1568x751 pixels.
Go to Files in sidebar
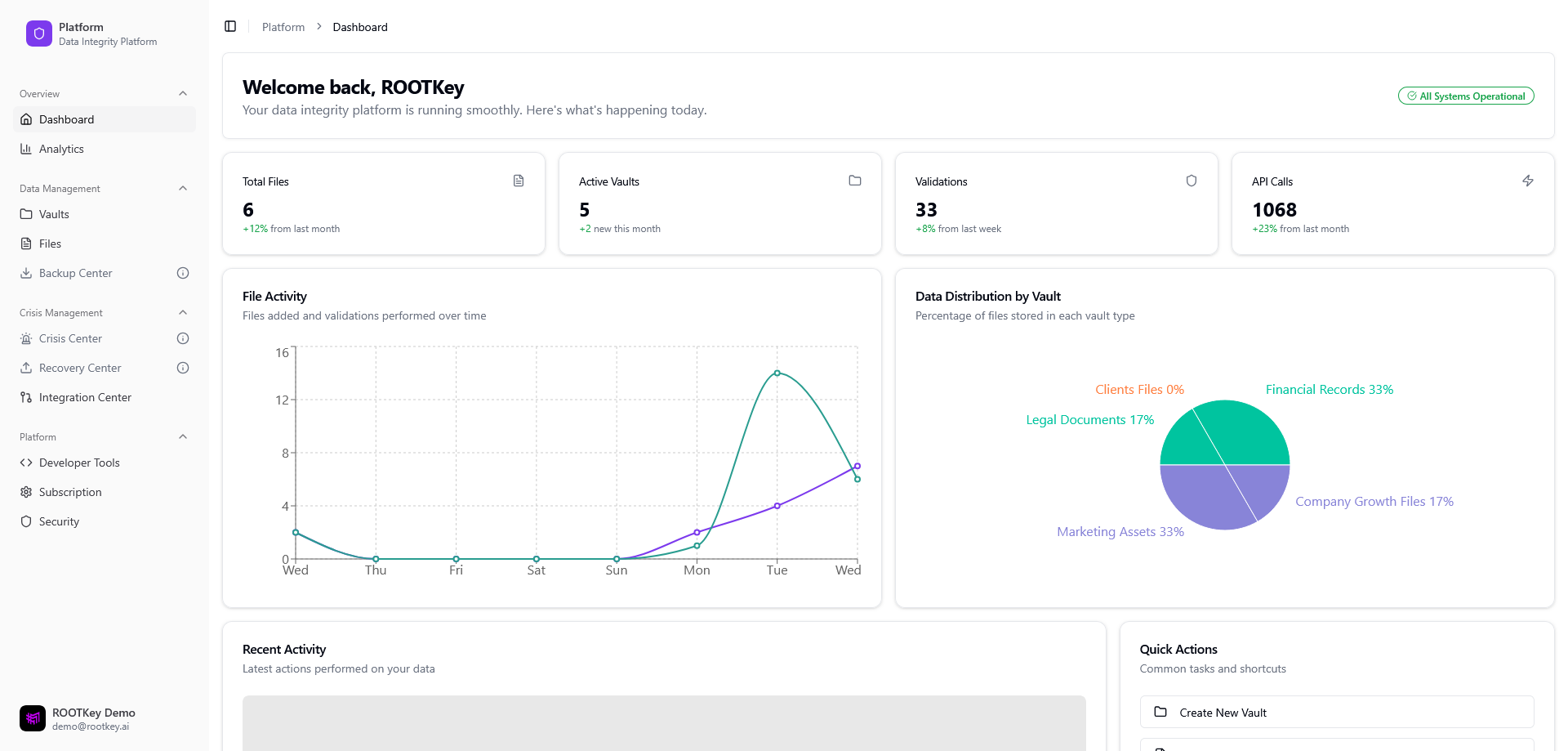(105, 244)
